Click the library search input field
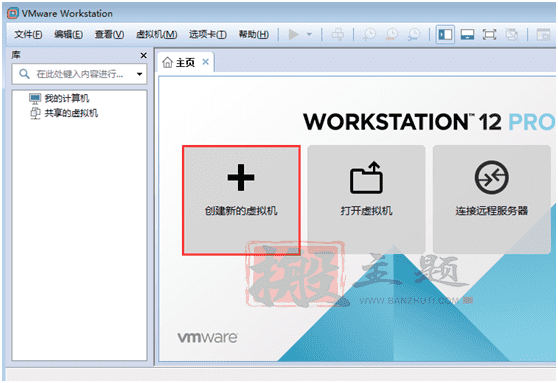Image resolution: width=558 pixels, height=383 pixels. pos(79,74)
